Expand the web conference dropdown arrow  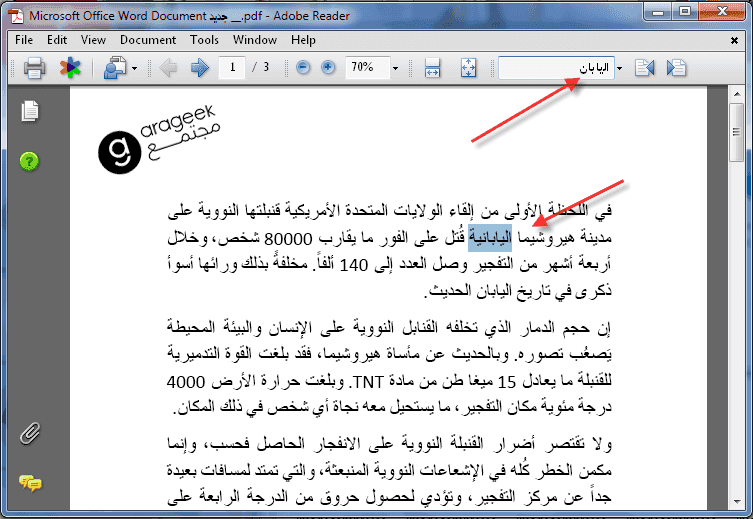[x=132, y=68]
